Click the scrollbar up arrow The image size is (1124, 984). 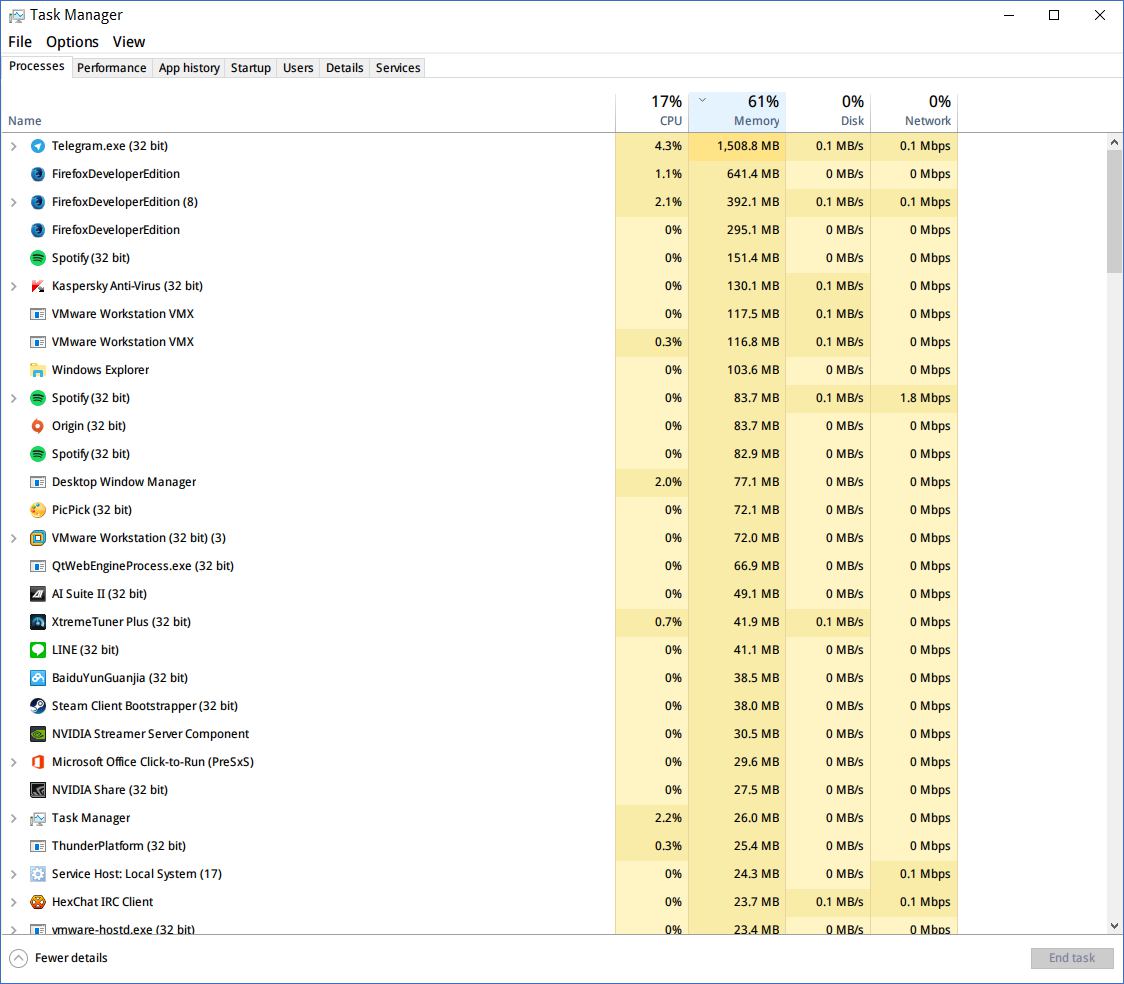point(1114,142)
